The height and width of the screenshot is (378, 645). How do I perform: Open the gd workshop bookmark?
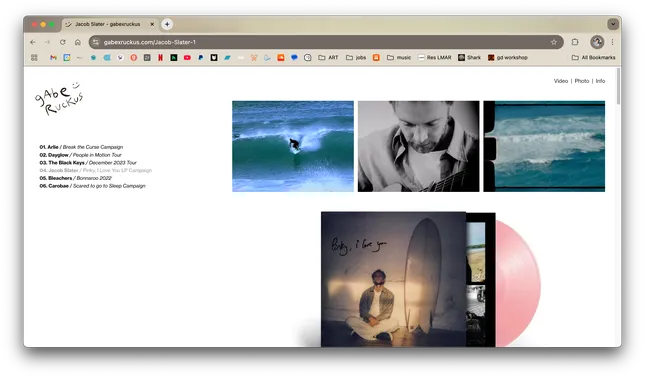coord(508,58)
